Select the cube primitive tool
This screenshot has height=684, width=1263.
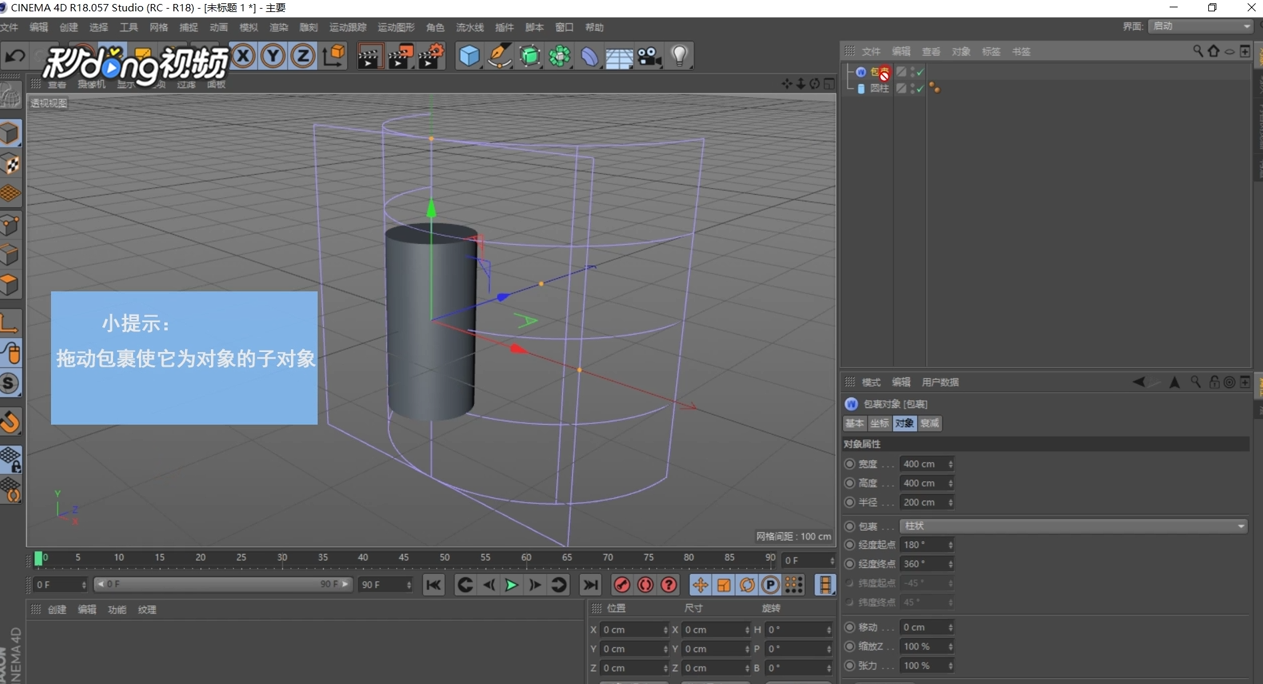click(469, 56)
